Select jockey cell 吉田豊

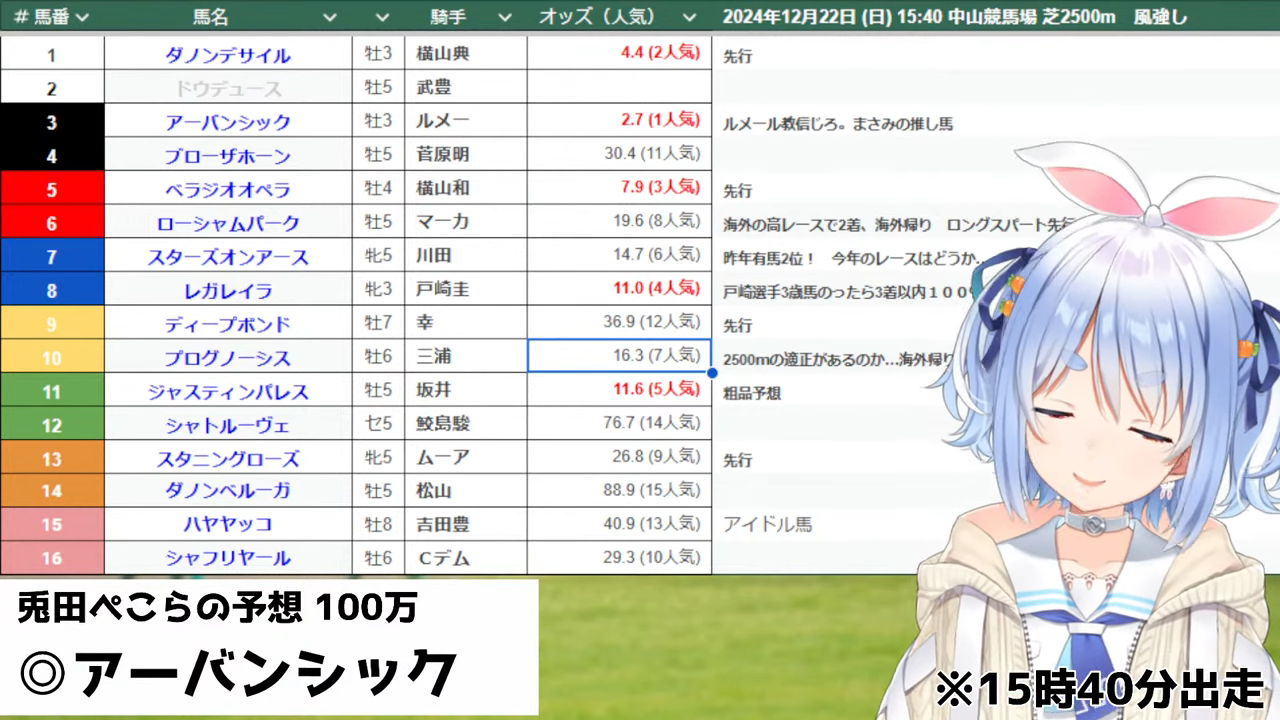(466, 524)
